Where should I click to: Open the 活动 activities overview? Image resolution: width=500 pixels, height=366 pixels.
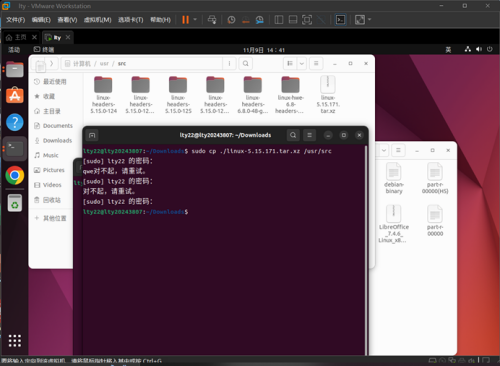[14, 50]
